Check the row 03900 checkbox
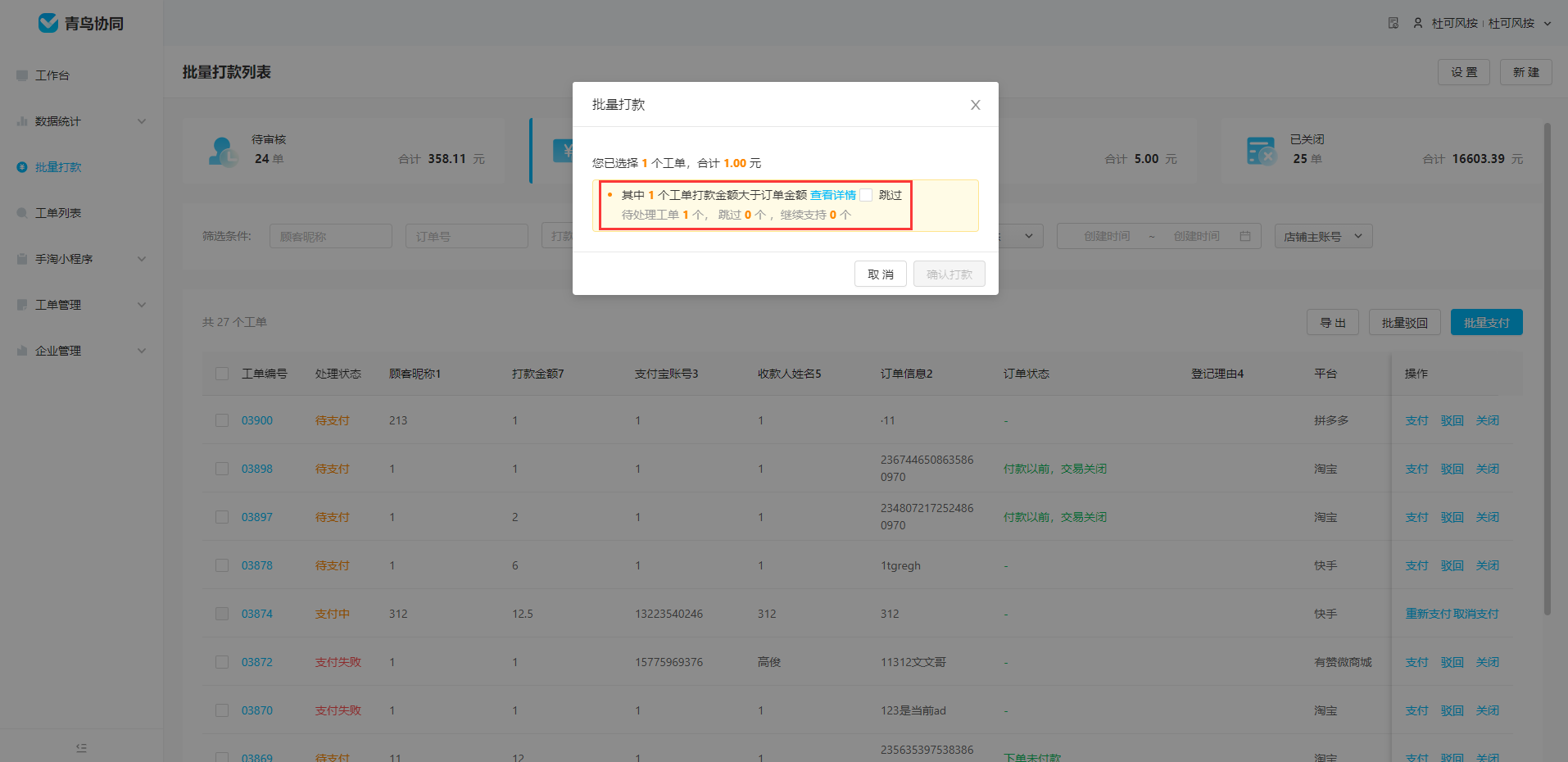The width and height of the screenshot is (1568, 762). pos(222,420)
